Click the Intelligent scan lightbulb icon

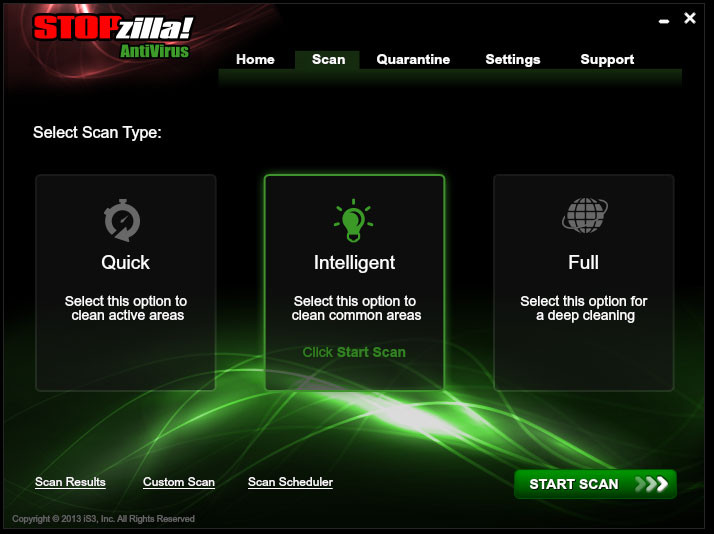coord(354,220)
